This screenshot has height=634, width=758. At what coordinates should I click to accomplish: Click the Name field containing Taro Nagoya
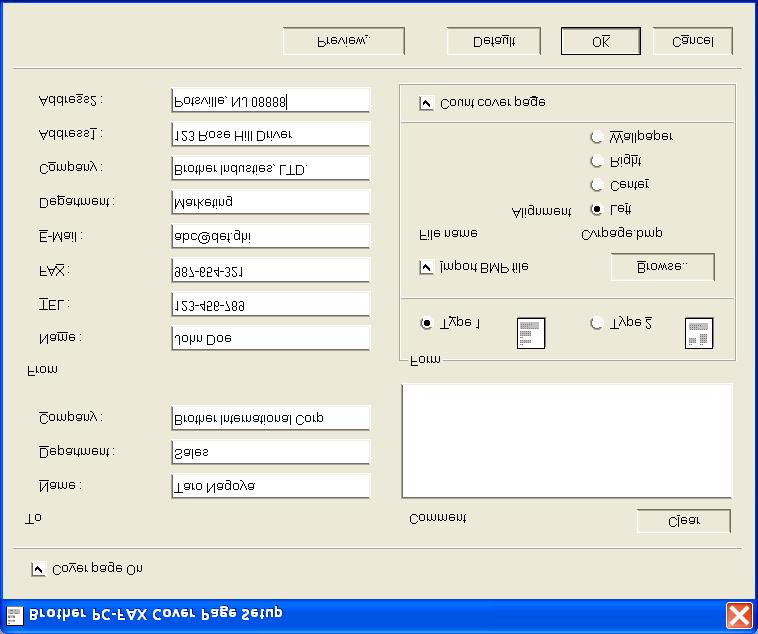(x=271, y=486)
